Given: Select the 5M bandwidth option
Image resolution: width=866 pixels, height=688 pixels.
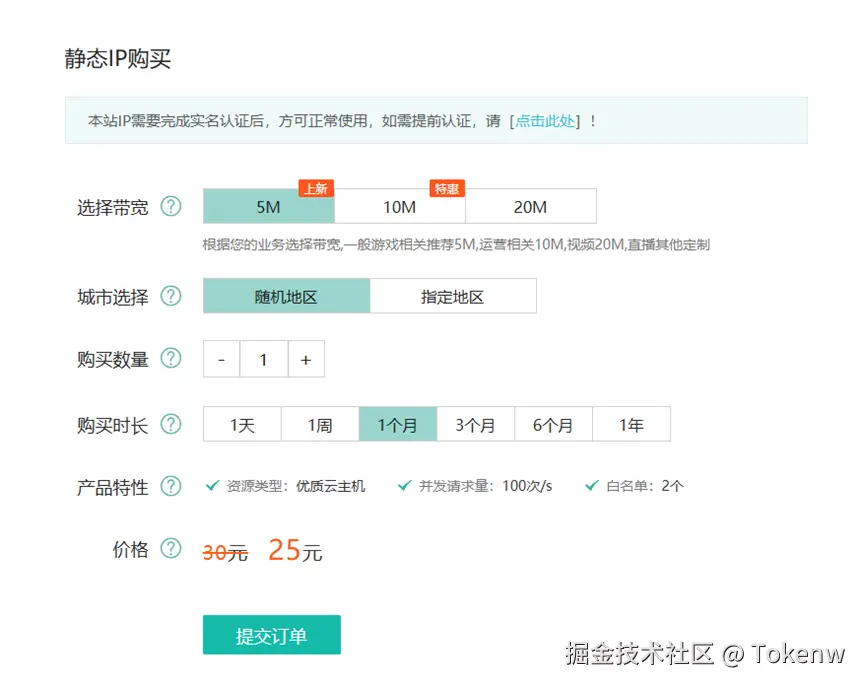Looking at the screenshot, I should pos(268,207).
